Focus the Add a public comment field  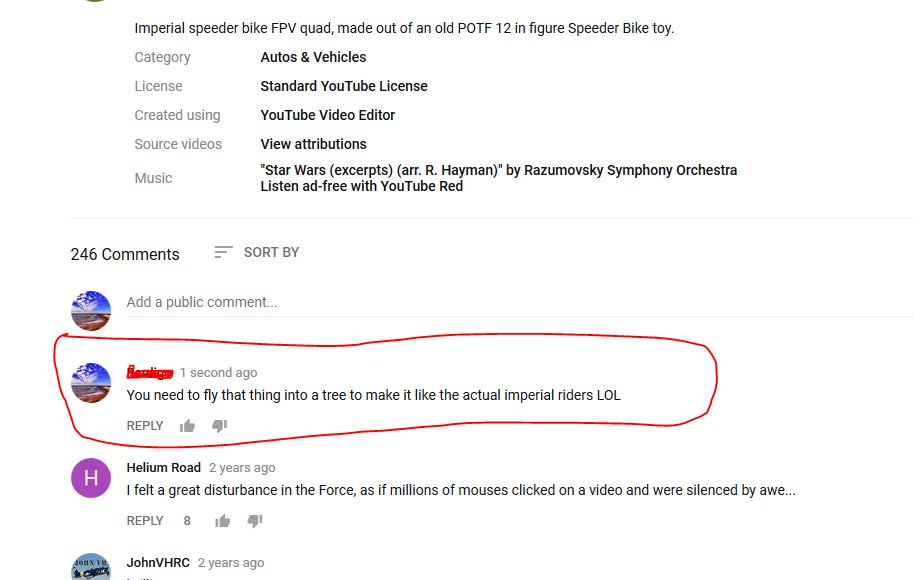(519, 303)
